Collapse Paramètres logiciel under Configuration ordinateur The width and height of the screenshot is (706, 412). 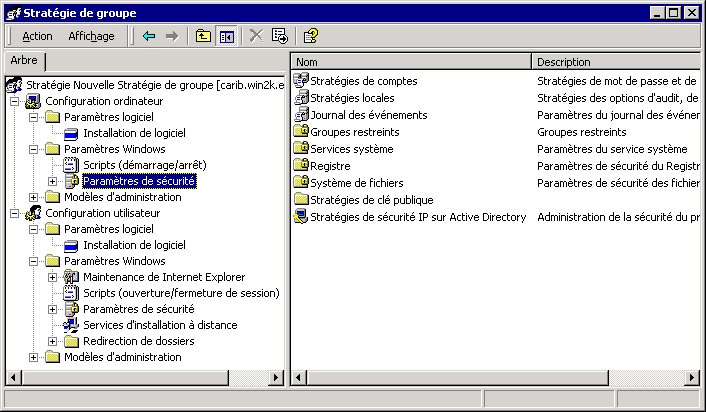(x=33, y=118)
